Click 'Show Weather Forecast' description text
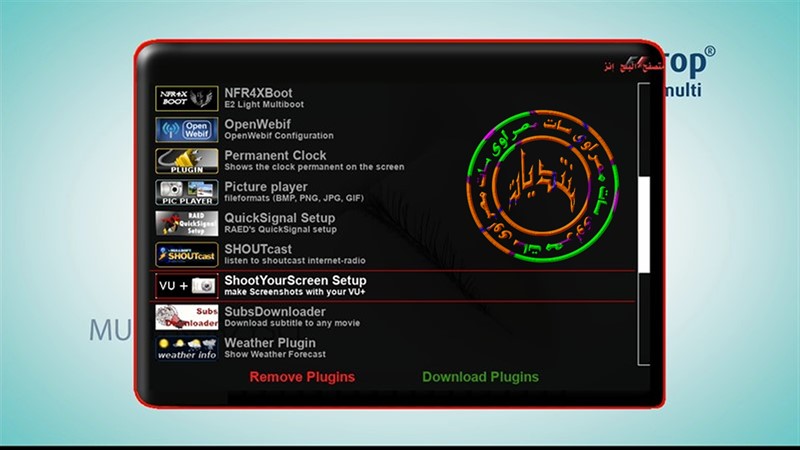This screenshot has height=450, width=800. click(x=275, y=354)
